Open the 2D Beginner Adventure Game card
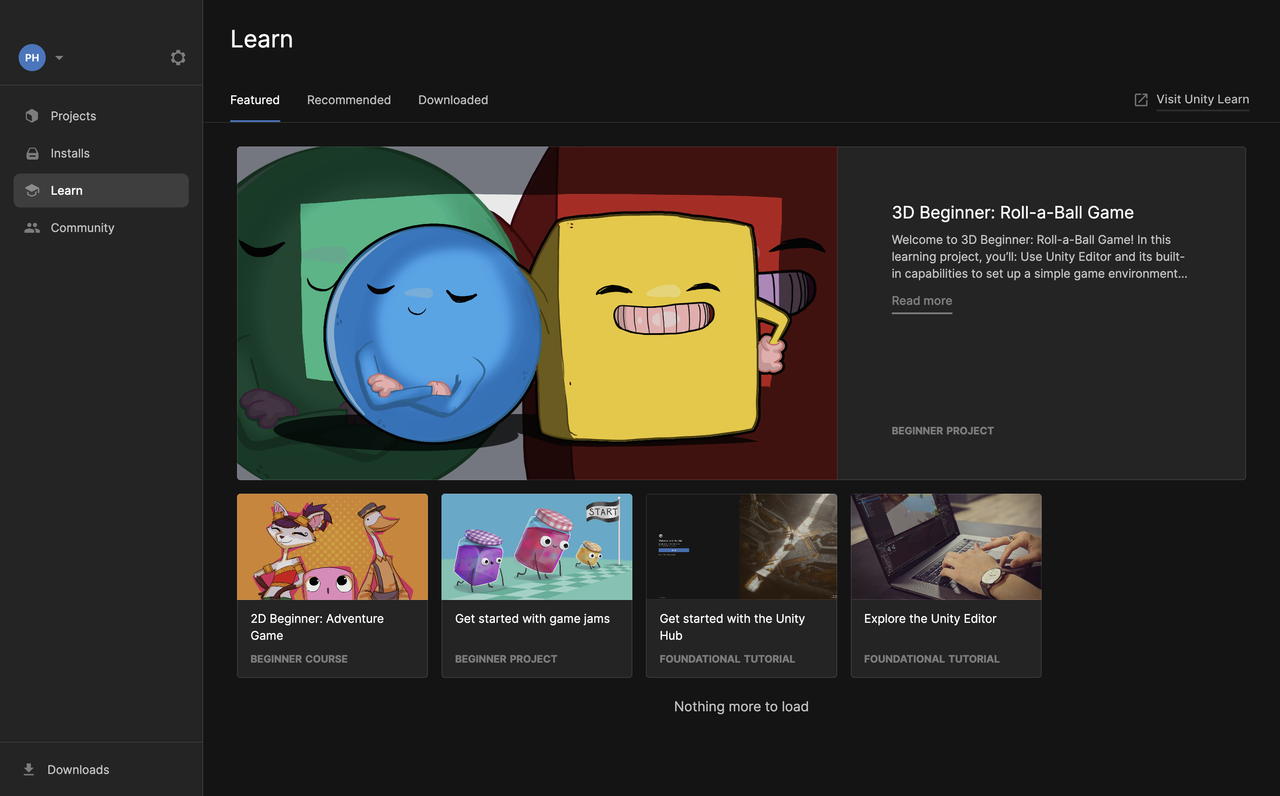Image resolution: width=1280 pixels, height=796 pixels. (332, 586)
